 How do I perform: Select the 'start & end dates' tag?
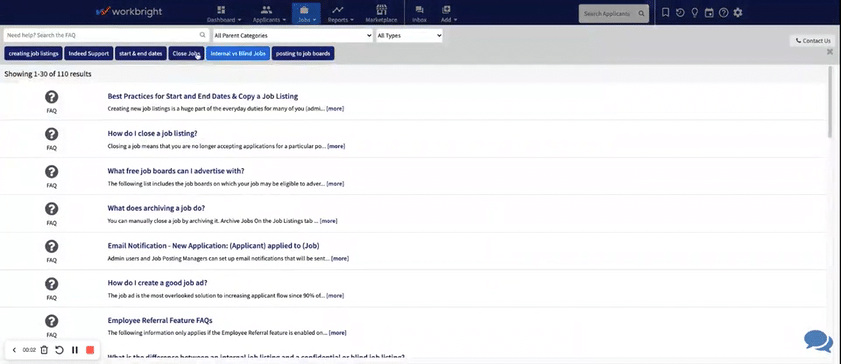141,54
